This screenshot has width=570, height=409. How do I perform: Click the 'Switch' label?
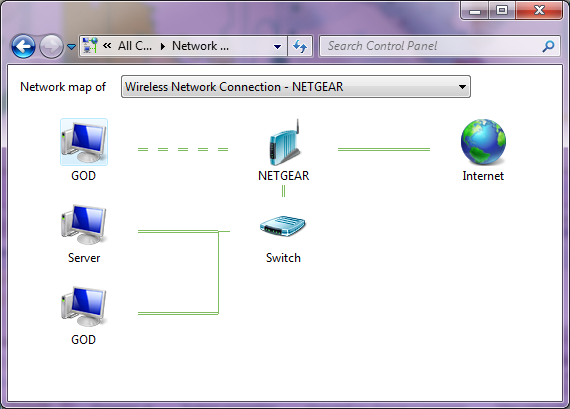pos(283,258)
